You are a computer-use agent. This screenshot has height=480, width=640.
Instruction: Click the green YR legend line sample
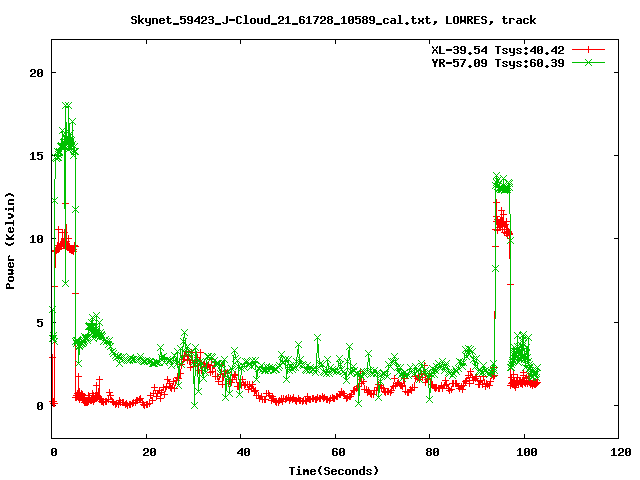(x=588, y=62)
